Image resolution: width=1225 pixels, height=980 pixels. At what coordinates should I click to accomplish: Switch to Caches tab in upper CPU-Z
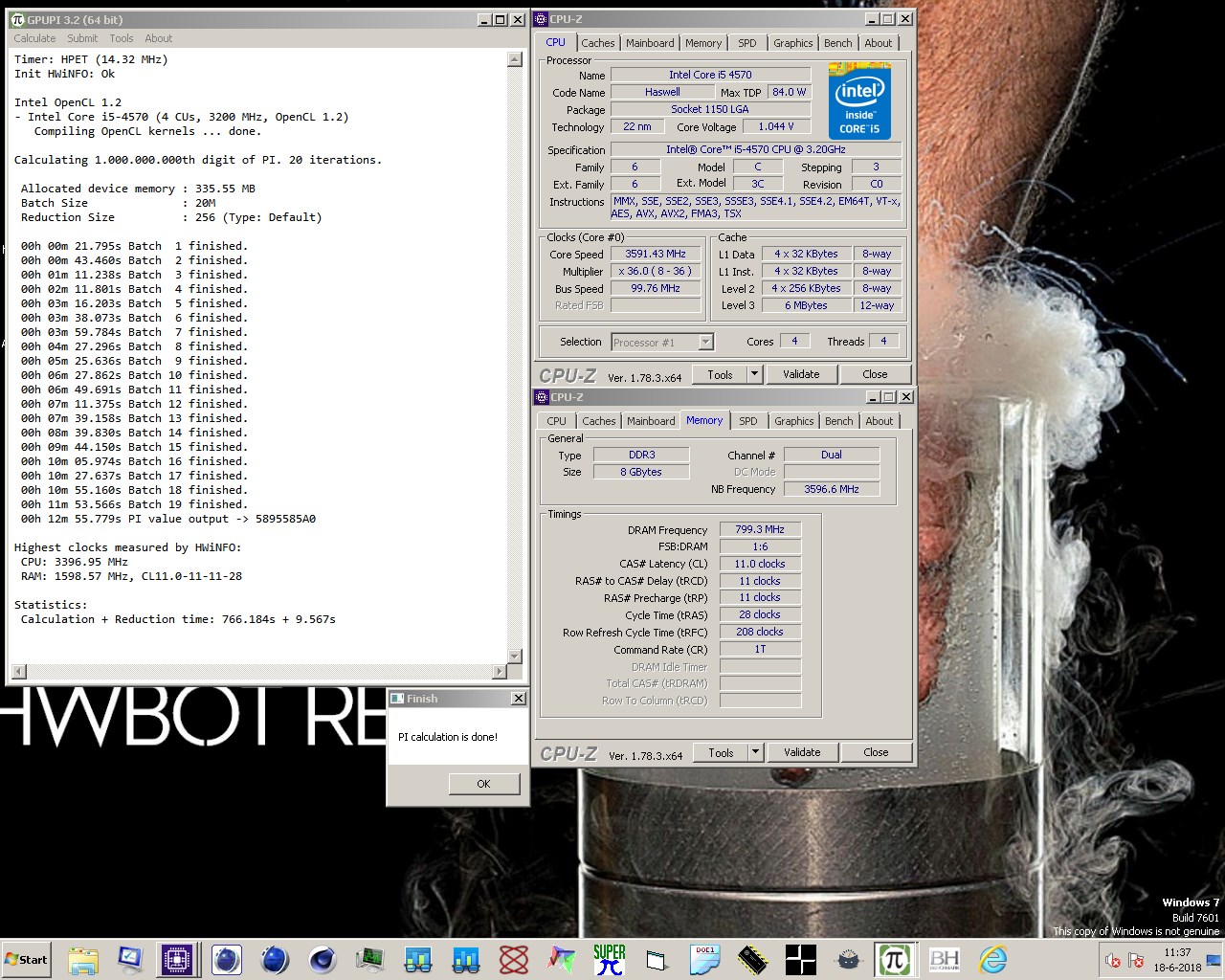(598, 43)
